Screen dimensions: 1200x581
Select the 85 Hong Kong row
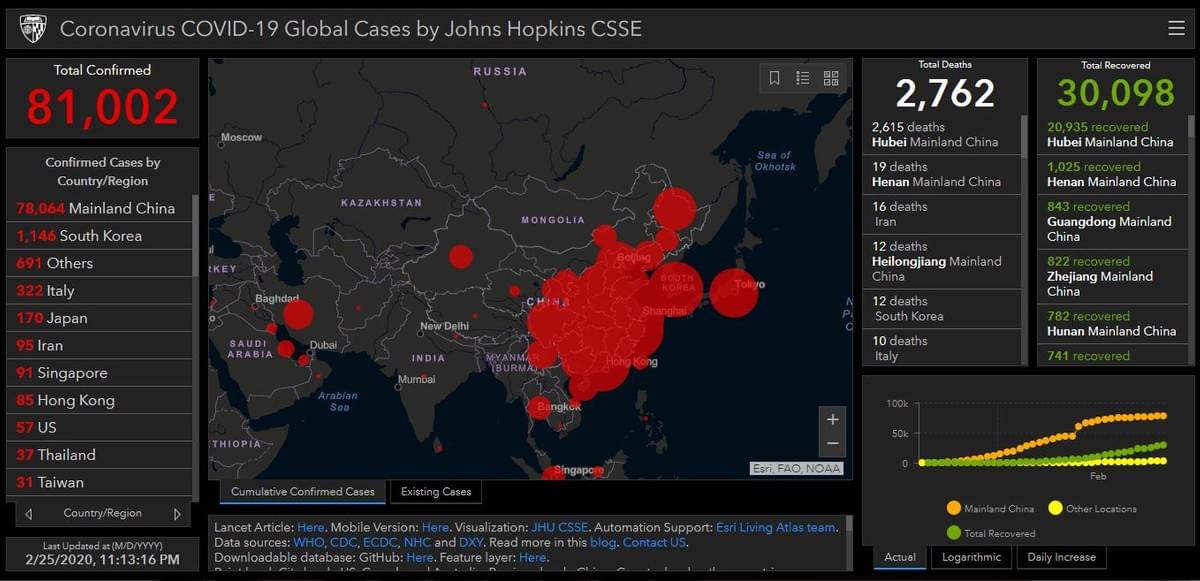[97, 400]
